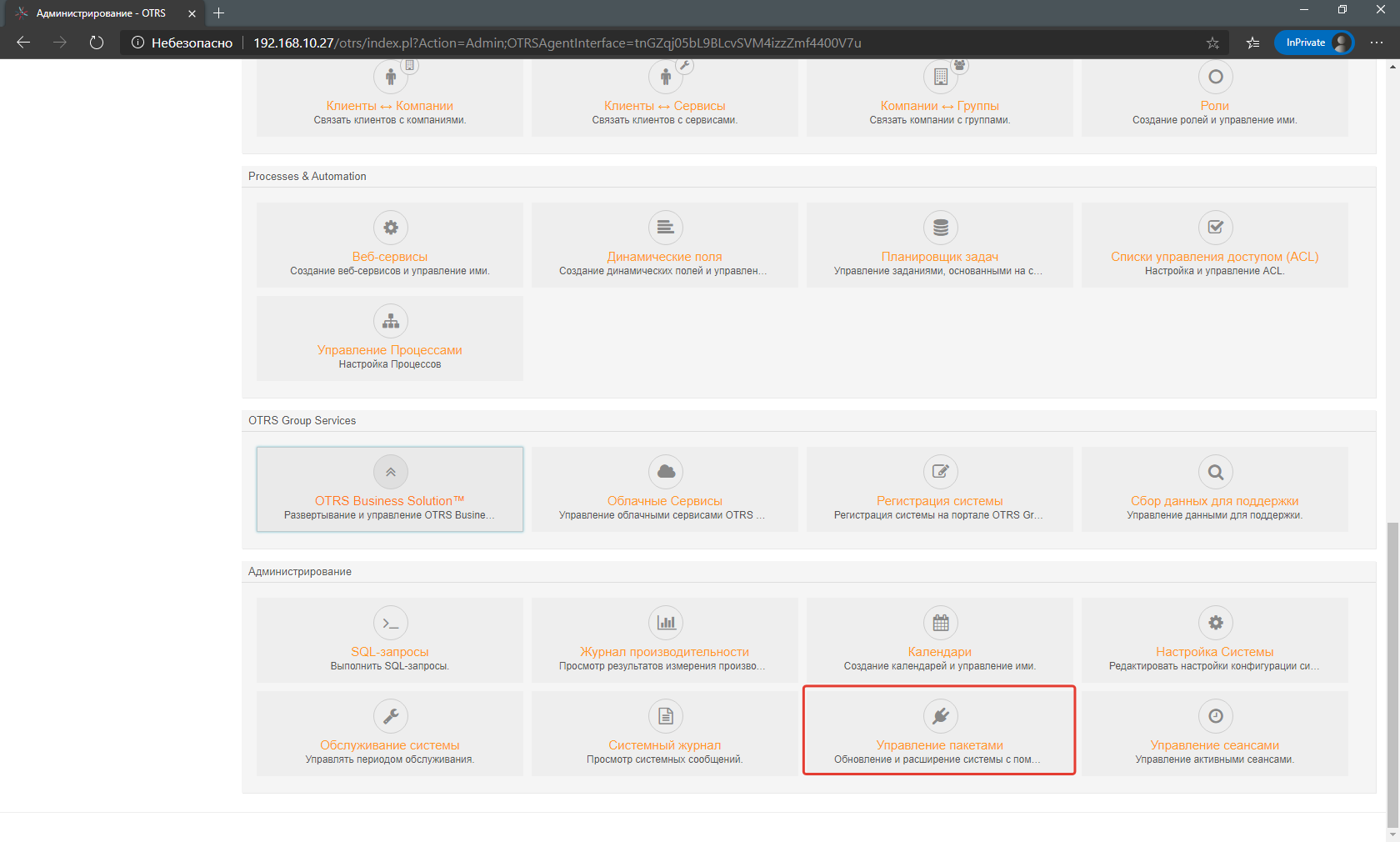
Task: Click the Календари calendar icon
Action: [x=941, y=623]
